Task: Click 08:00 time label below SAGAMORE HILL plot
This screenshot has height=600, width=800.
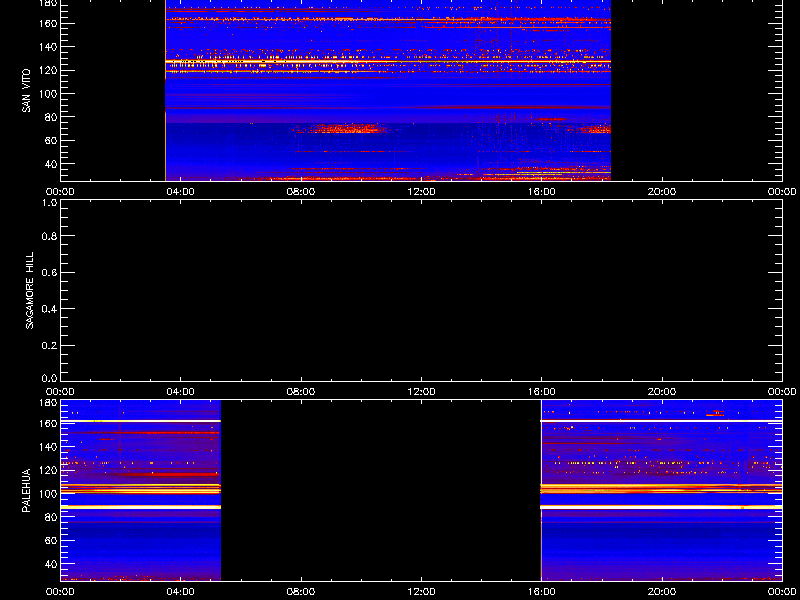Action: tap(301, 392)
